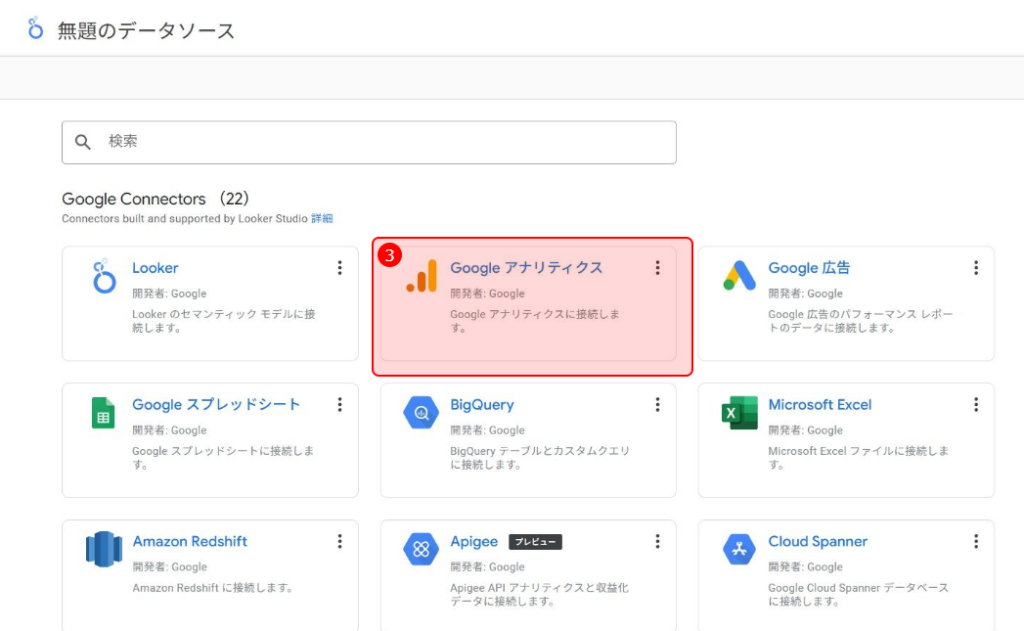The height and width of the screenshot is (631, 1024).
Task: Click the Microsoft Excel icon
Action: [740, 413]
